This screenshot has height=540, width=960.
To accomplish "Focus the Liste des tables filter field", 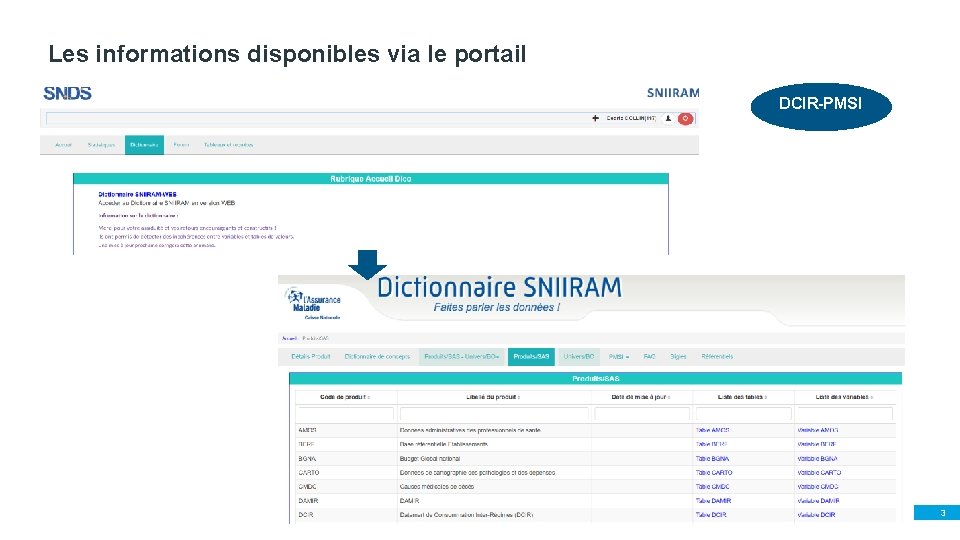I will (743, 414).
